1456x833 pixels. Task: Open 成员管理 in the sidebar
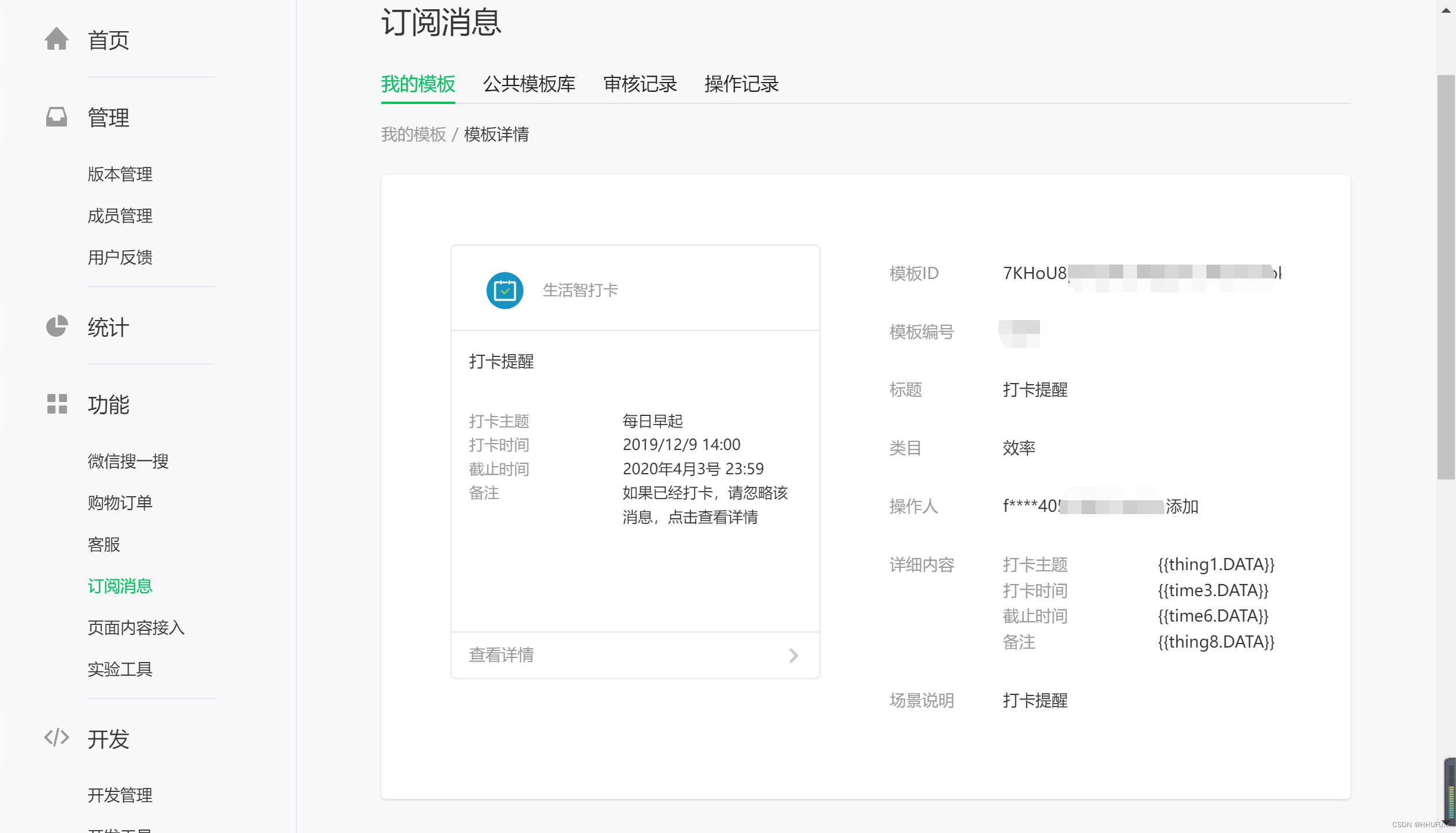[120, 215]
